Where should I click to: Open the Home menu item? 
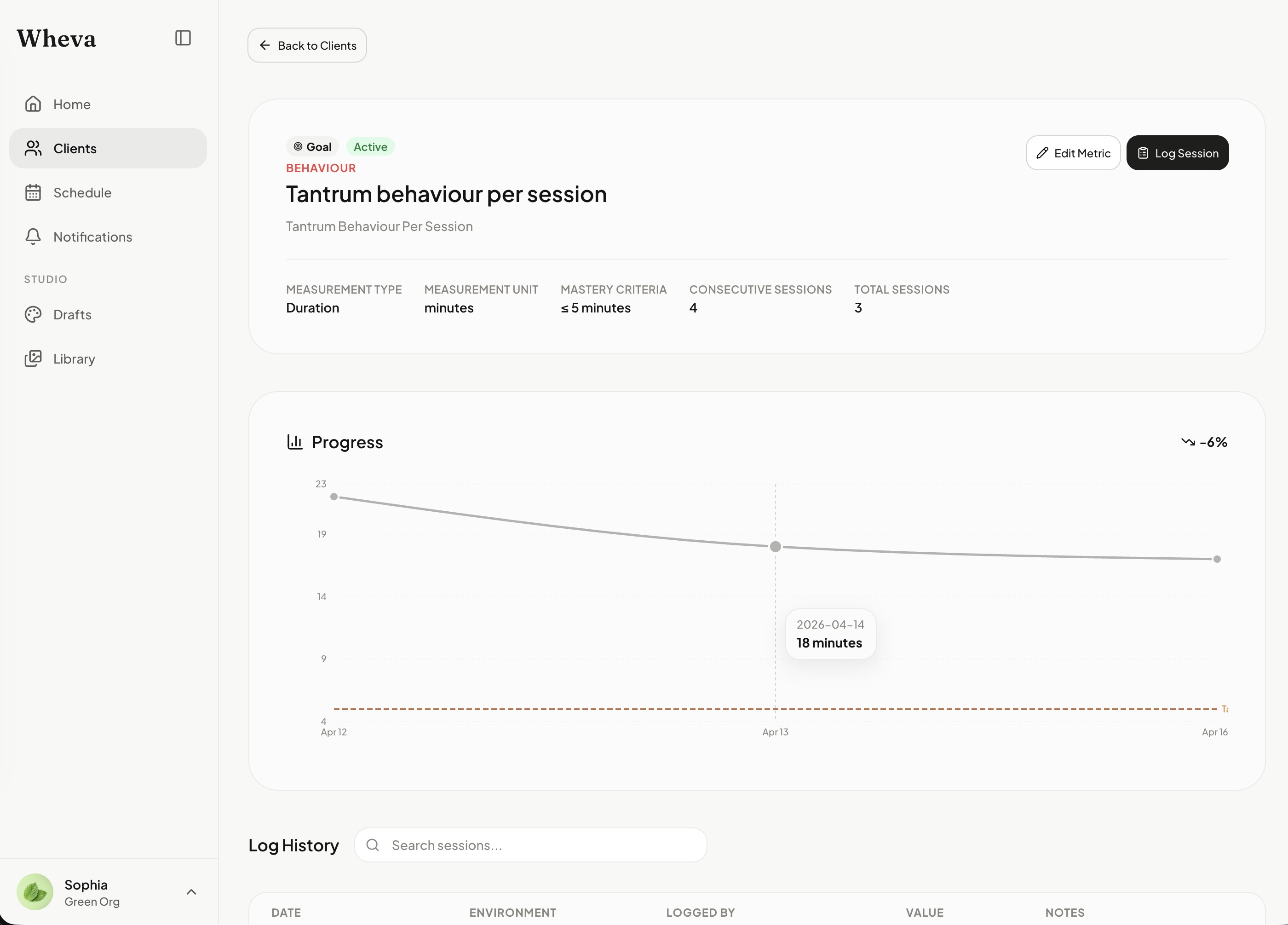click(108, 104)
